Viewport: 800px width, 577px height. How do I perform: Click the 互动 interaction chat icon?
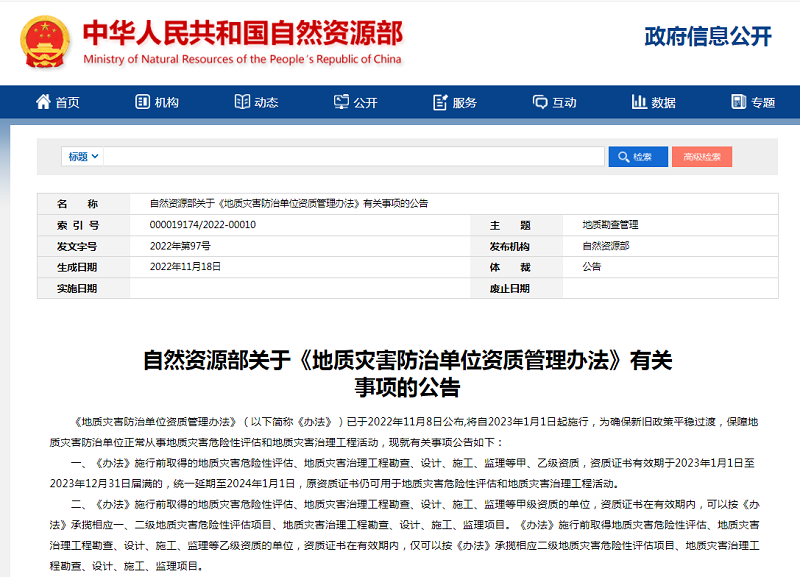coord(541,102)
